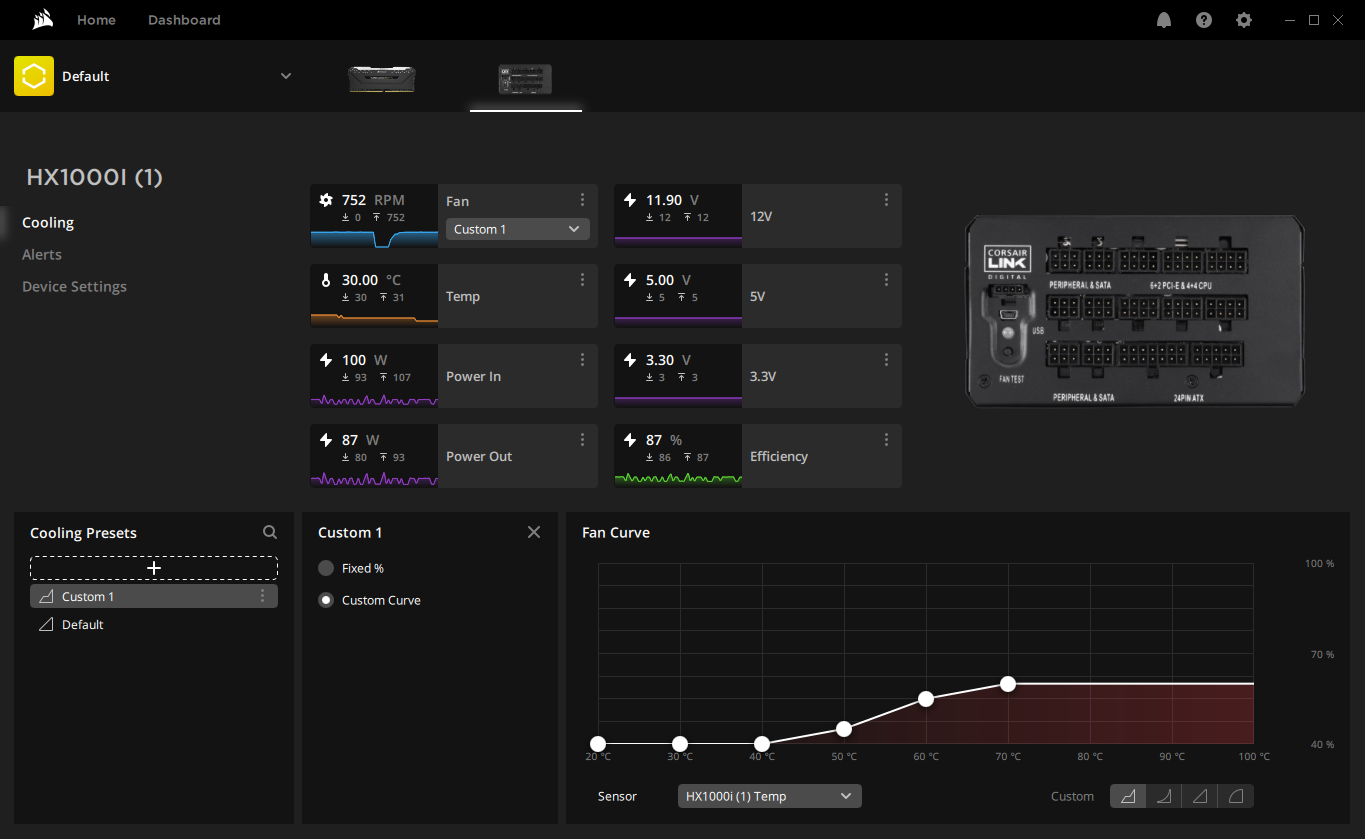Apply the third custom curve shape preset
Screen dimensions: 1365x839
pos(1200,796)
